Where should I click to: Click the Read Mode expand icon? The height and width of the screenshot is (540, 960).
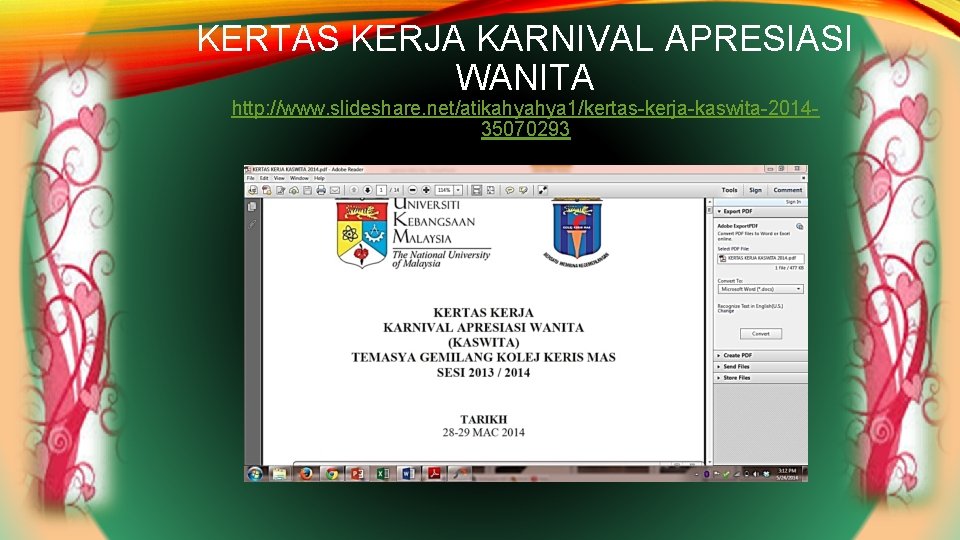point(543,190)
